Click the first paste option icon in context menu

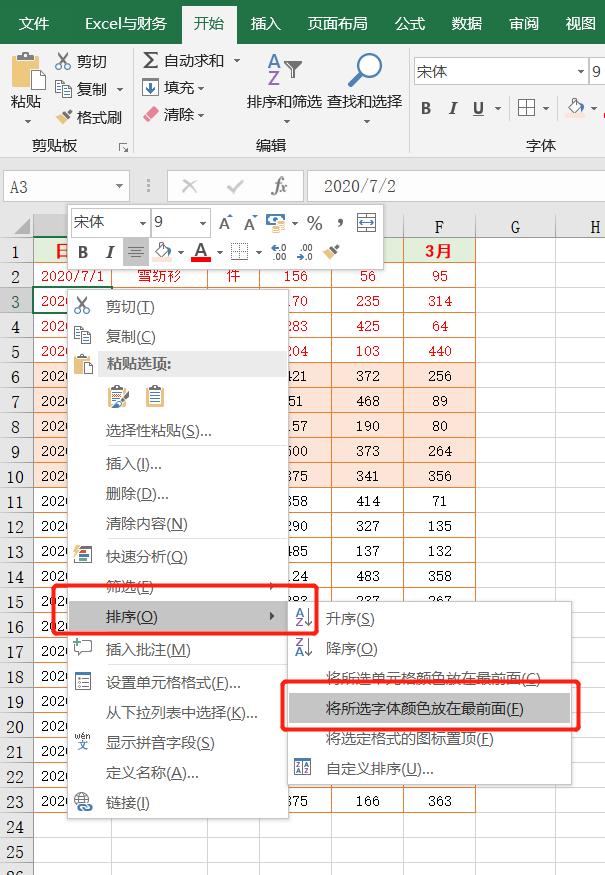tap(118, 396)
